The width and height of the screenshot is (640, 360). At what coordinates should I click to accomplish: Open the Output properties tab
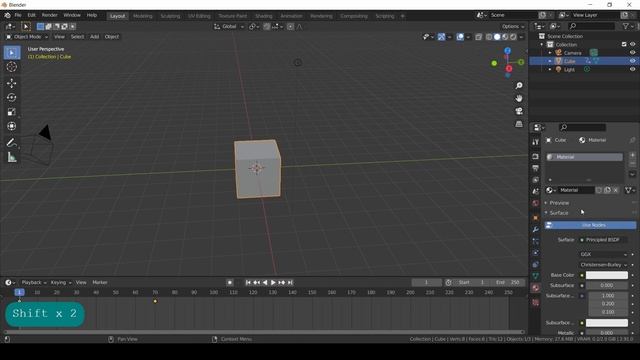(536, 168)
